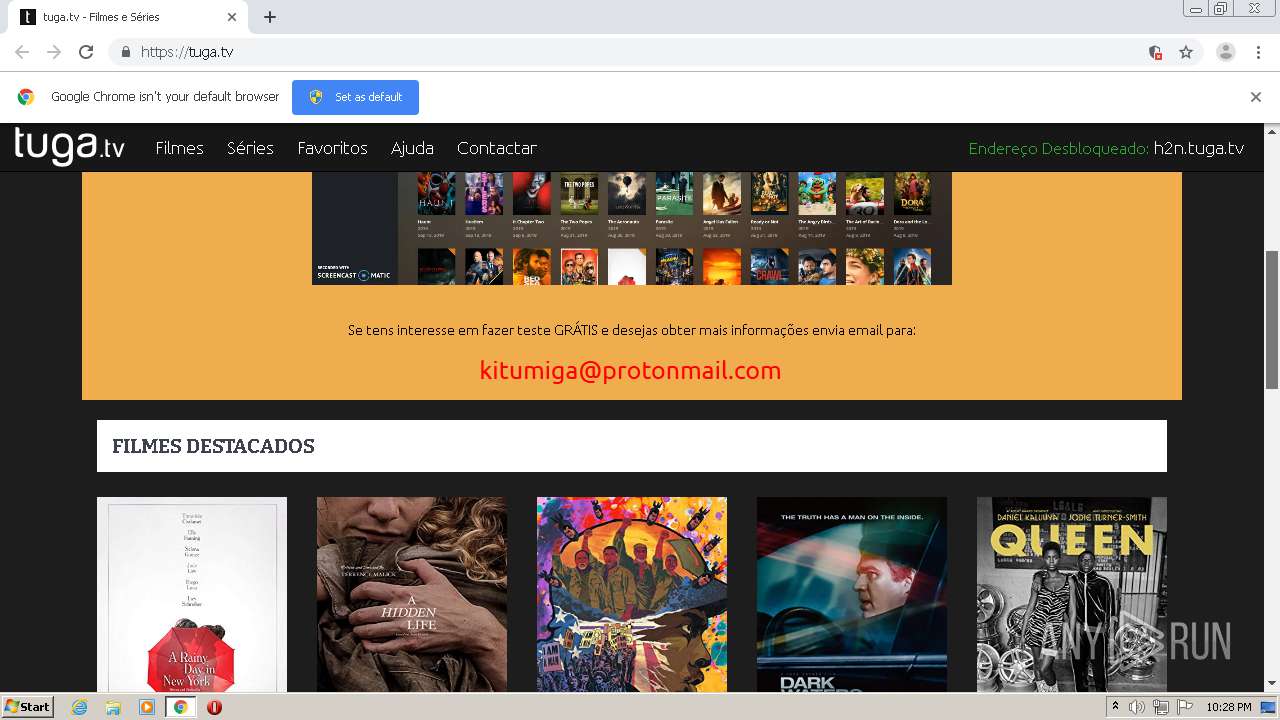
Task: Click the GRÁTIS test information text
Action: tap(632, 330)
